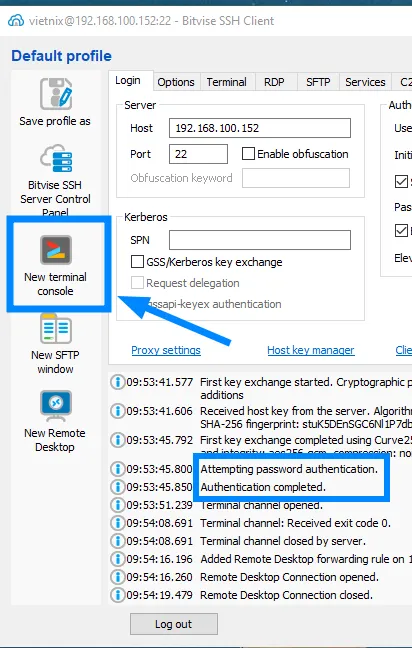Screen dimensions: 412x648
Task: Select the RDP tab
Action: point(274,82)
